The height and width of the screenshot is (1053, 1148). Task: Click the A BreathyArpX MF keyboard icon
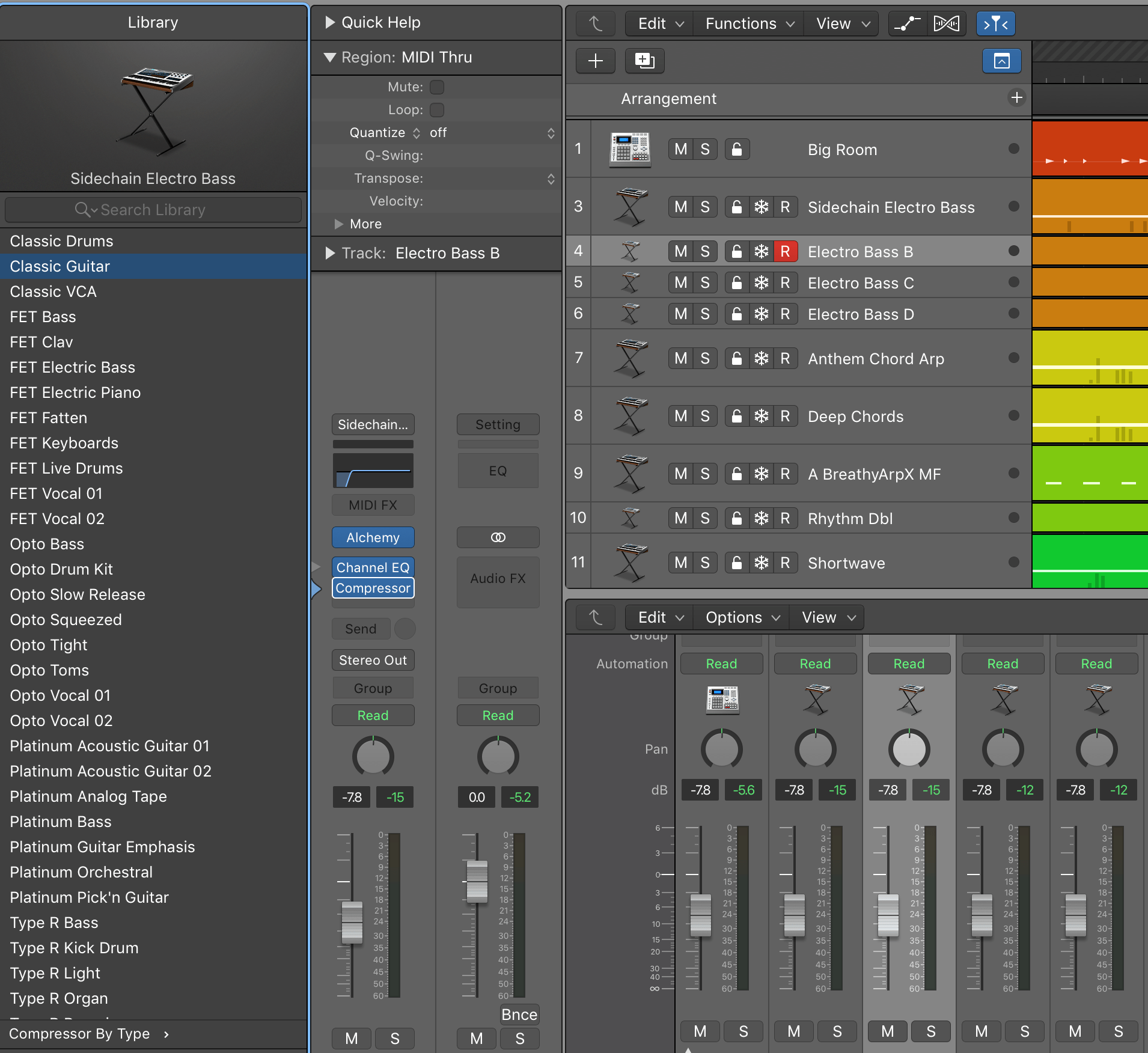(630, 474)
